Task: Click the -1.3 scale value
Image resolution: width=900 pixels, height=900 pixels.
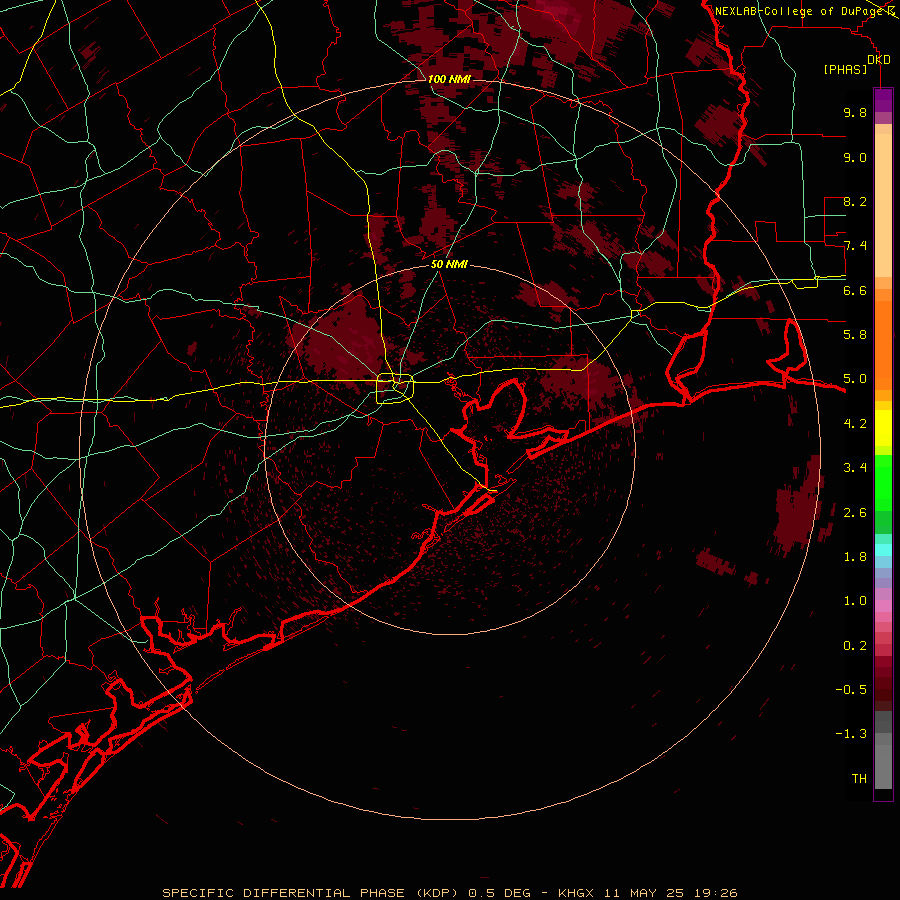Action: [851, 734]
